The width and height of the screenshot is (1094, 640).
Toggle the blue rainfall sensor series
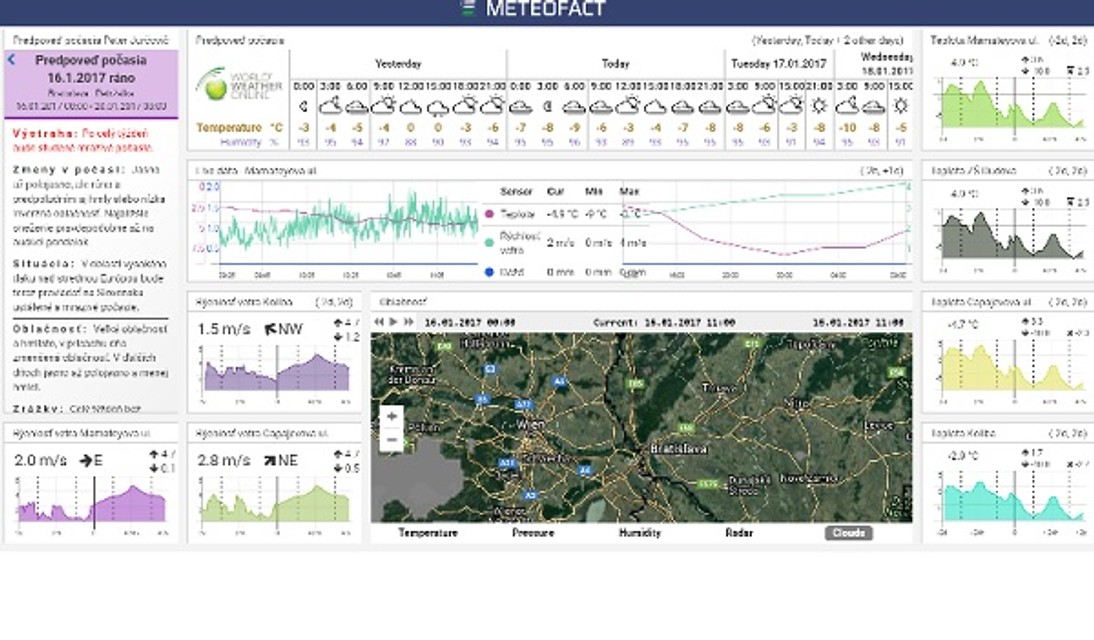click(x=488, y=270)
